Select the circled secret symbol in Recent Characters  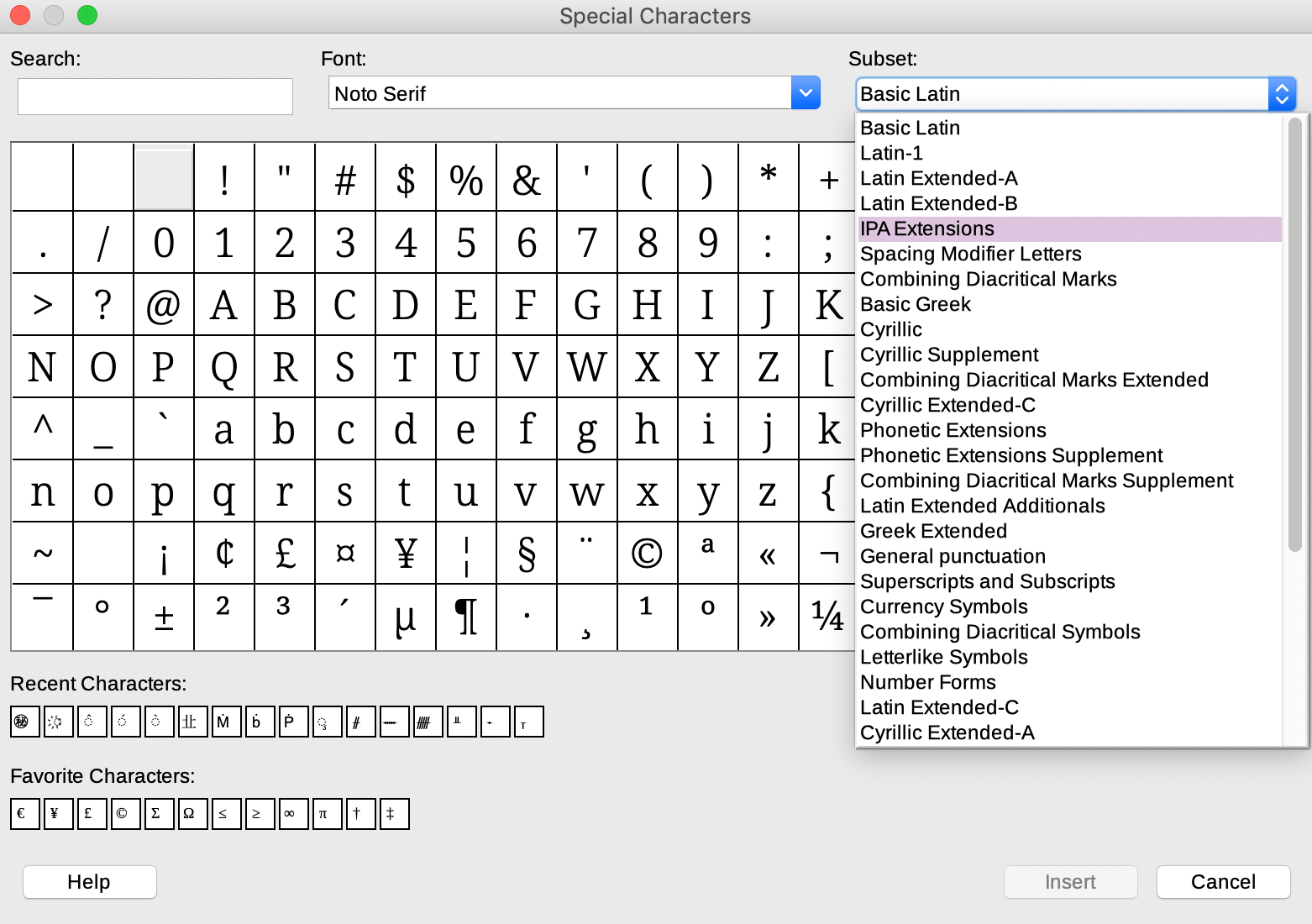[x=25, y=722]
